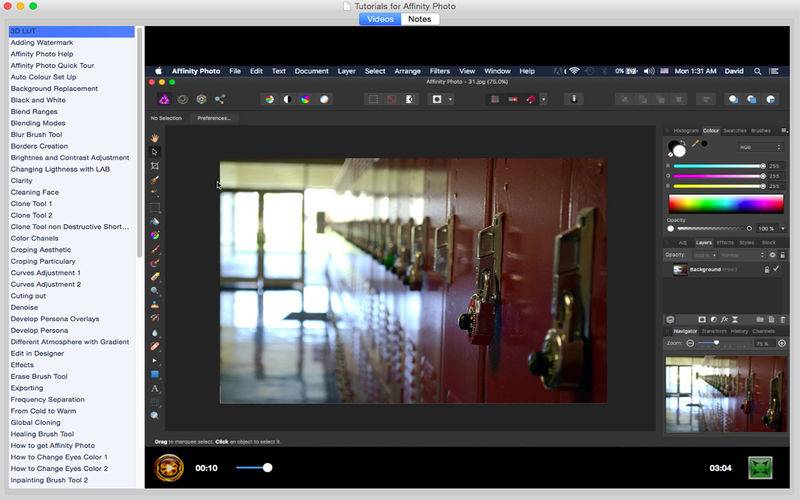Open the layer cog settings icon

pos(772,255)
